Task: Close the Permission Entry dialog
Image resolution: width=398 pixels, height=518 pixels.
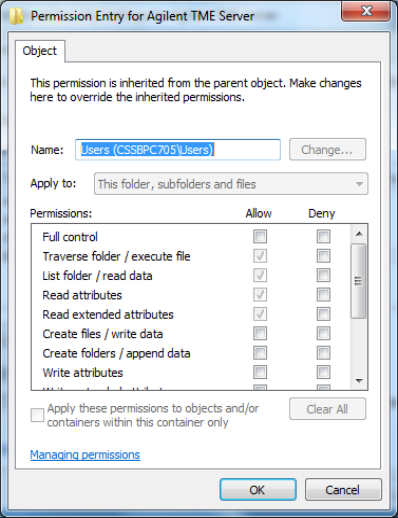Action: tap(366, 11)
